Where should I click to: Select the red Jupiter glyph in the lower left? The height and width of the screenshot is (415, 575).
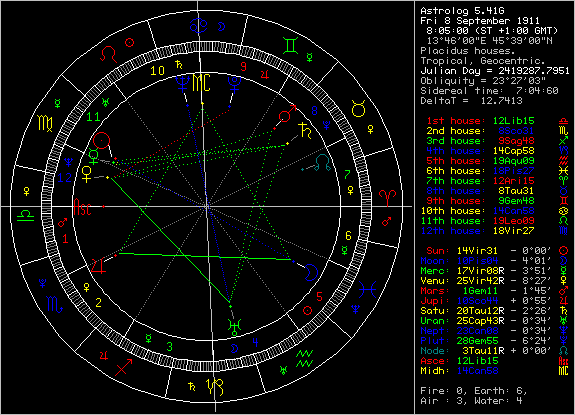[x=99, y=266]
